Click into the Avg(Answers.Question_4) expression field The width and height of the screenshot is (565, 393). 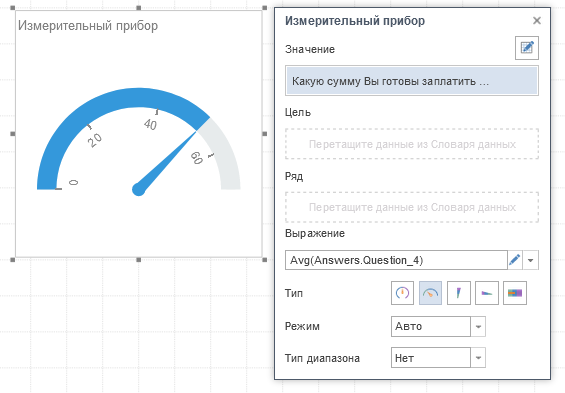(x=396, y=260)
